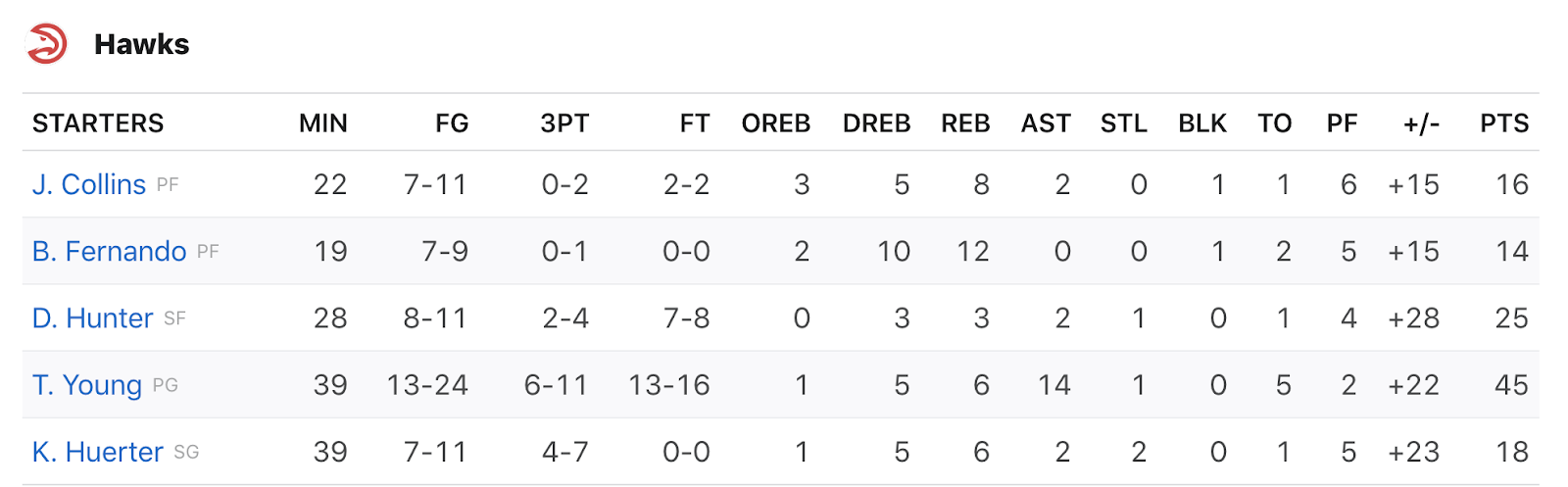
Task: Click the FG column header
Action: 452,123
